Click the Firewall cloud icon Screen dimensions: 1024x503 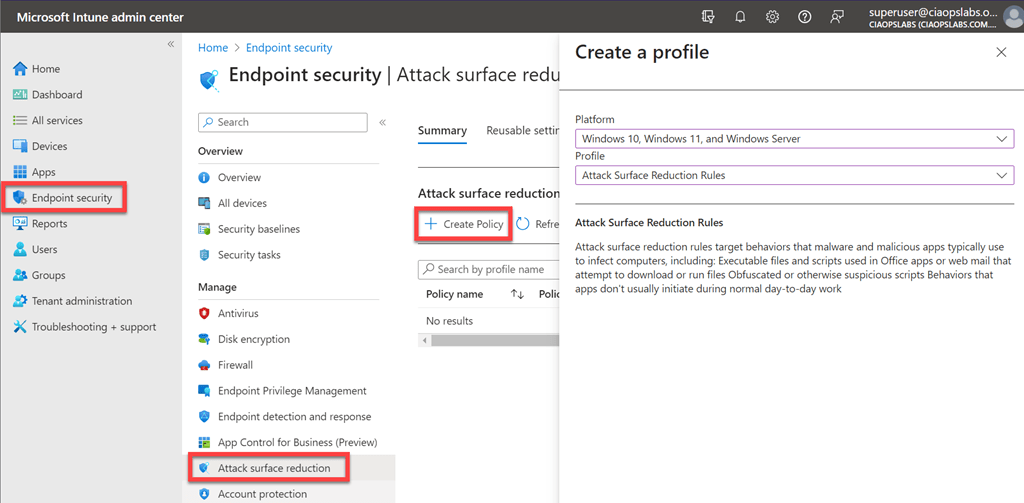point(204,365)
